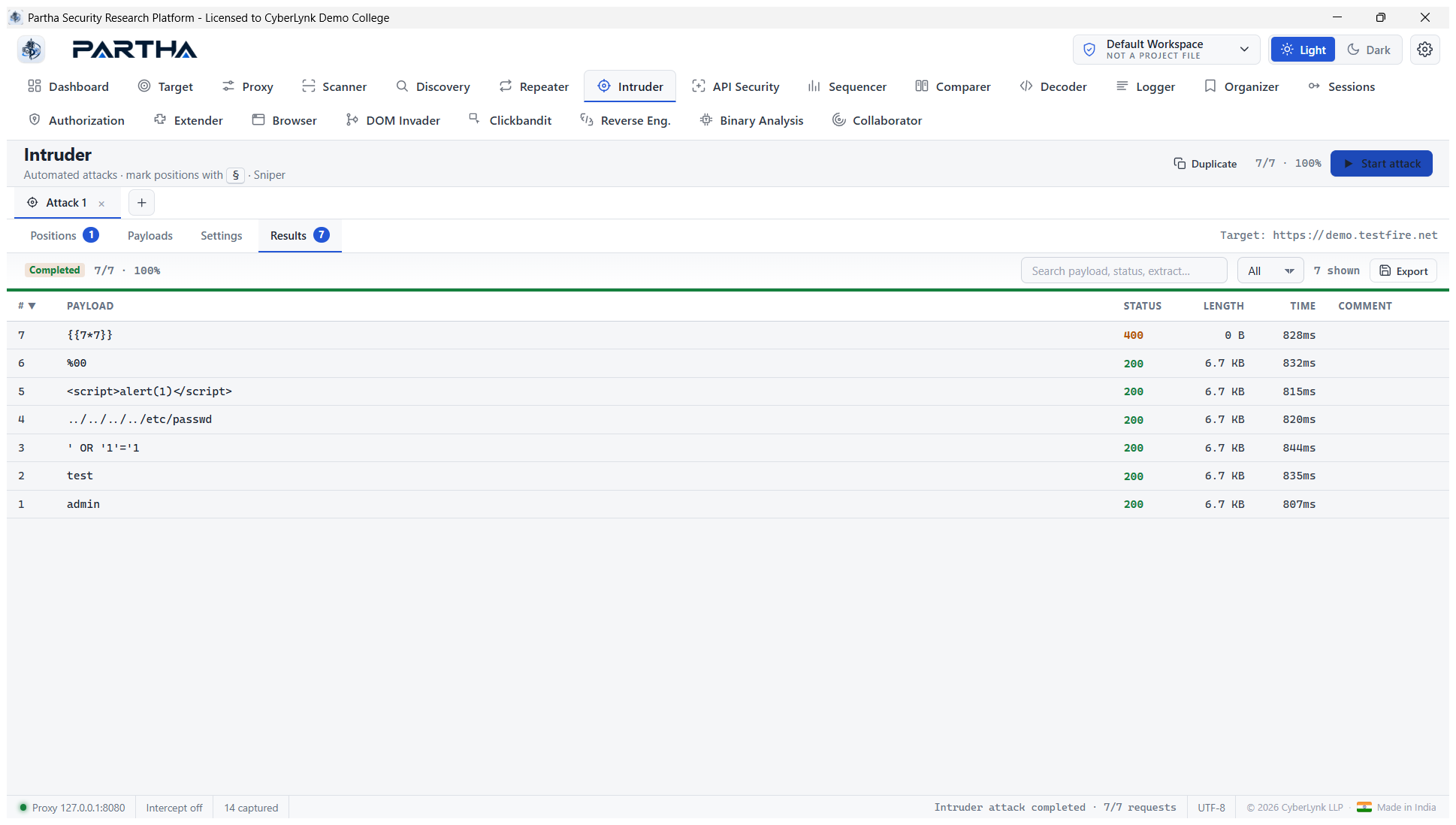Duplicate the current attack
The width and height of the screenshot is (1456, 825).
tap(1205, 164)
